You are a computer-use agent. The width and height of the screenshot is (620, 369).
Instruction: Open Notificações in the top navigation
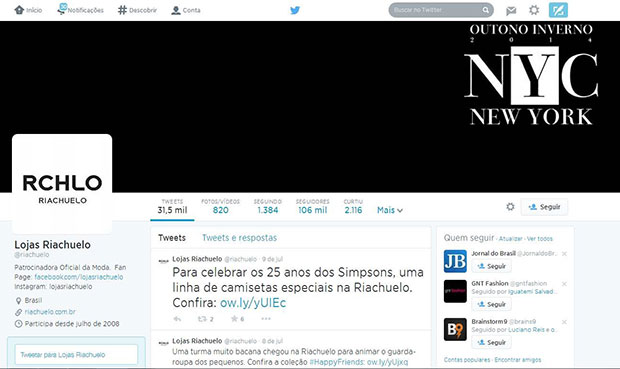tap(81, 9)
